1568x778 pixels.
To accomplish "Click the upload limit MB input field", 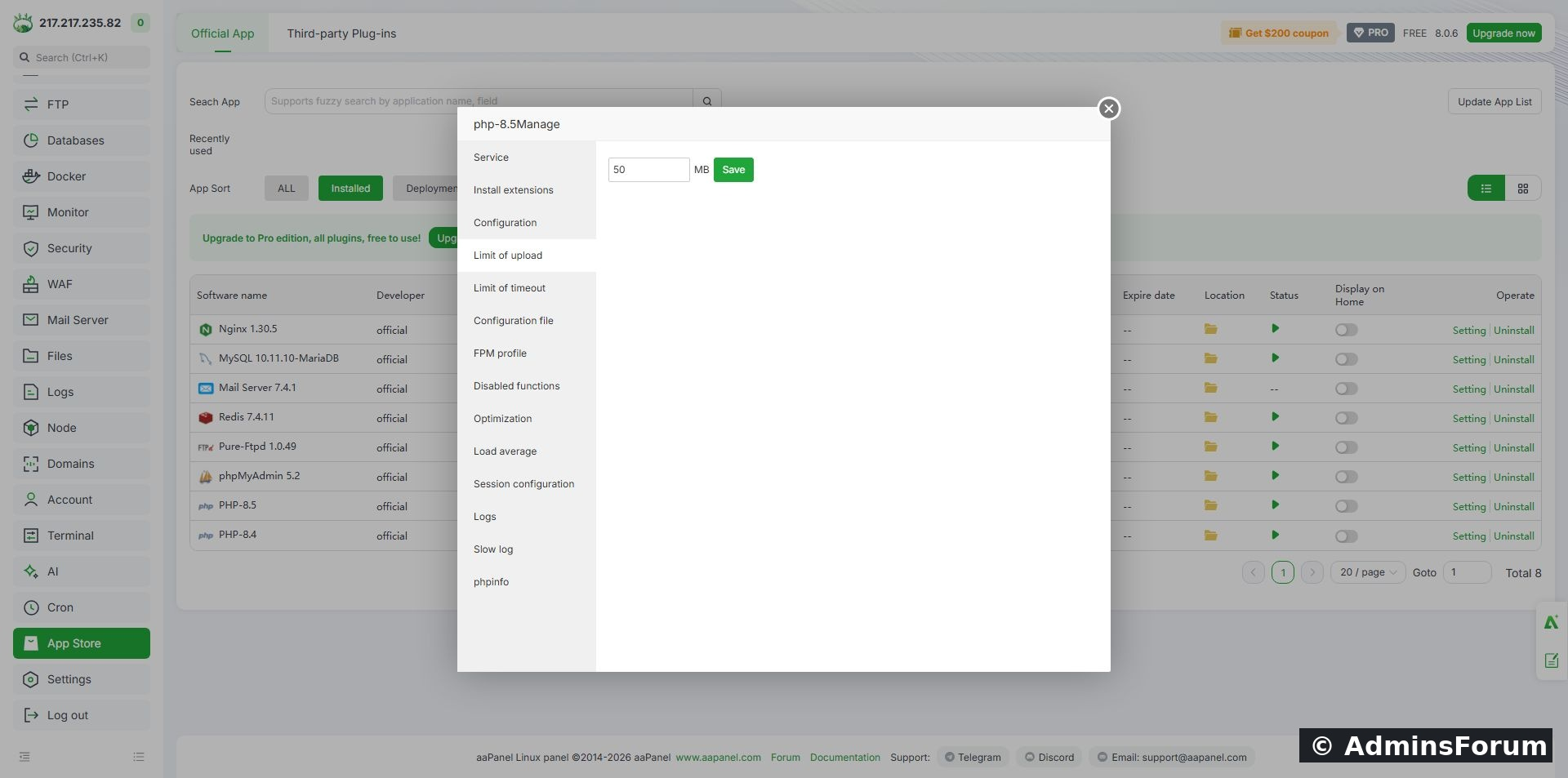I will pyautogui.click(x=649, y=170).
